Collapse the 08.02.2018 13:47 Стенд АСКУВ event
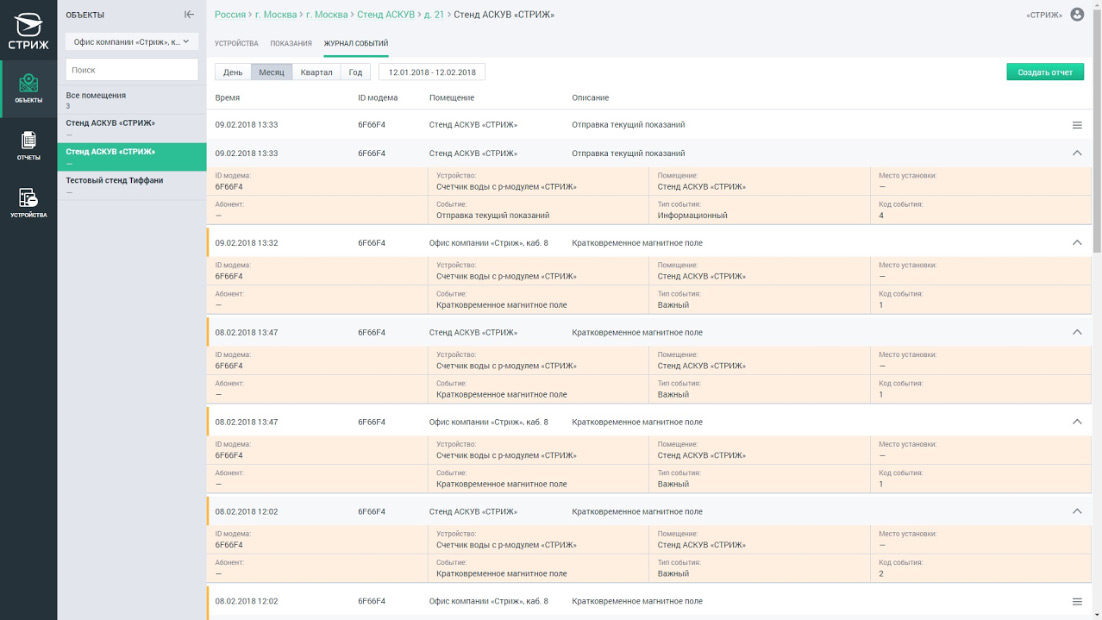 [x=1077, y=332]
